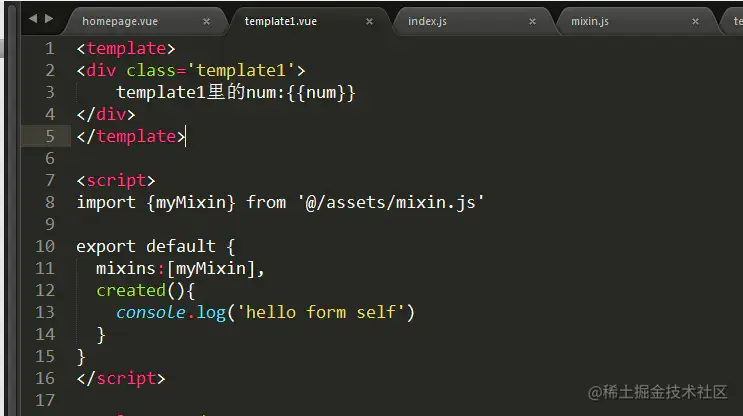Image resolution: width=743 pixels, height=416 pixels.
Task: Click line number 5 in the gutter
Action: (50, 136)
